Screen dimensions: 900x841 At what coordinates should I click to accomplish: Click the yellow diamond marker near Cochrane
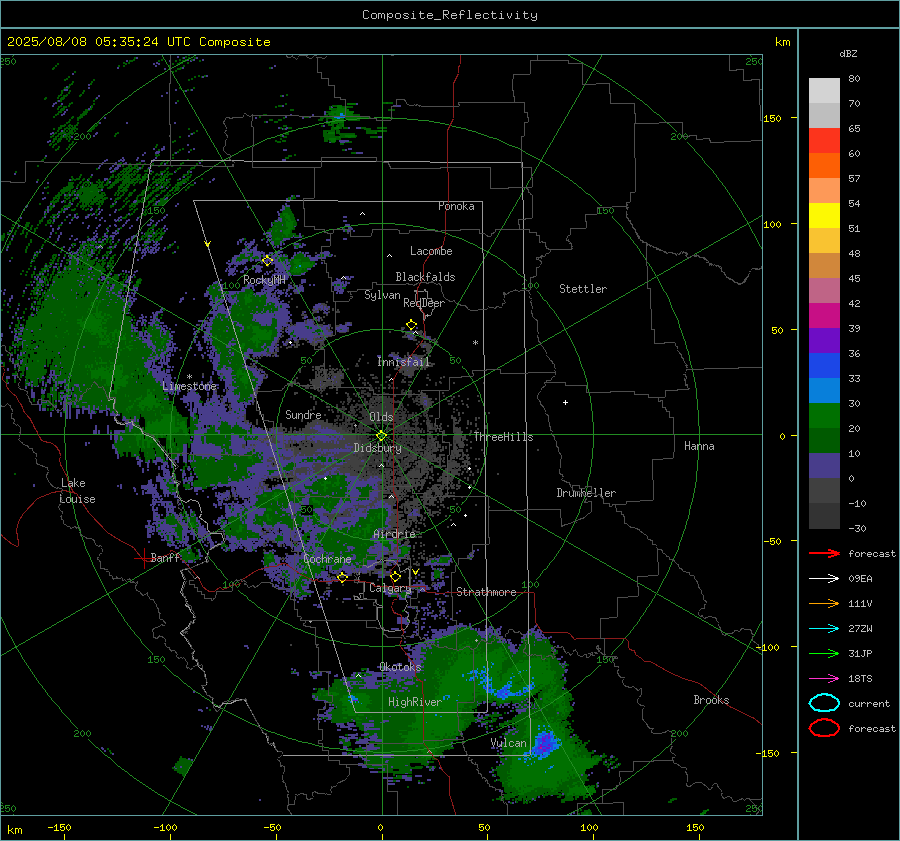(342, 577)
